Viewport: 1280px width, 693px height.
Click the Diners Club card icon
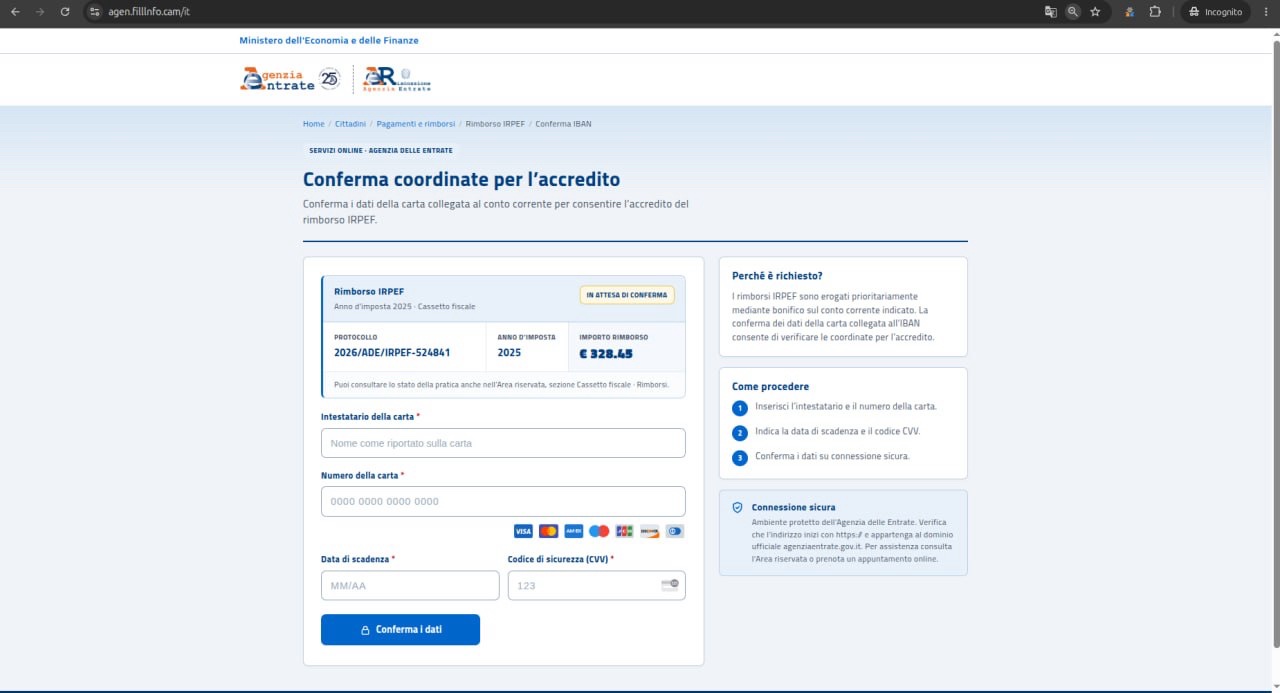[x=675, y=531]
